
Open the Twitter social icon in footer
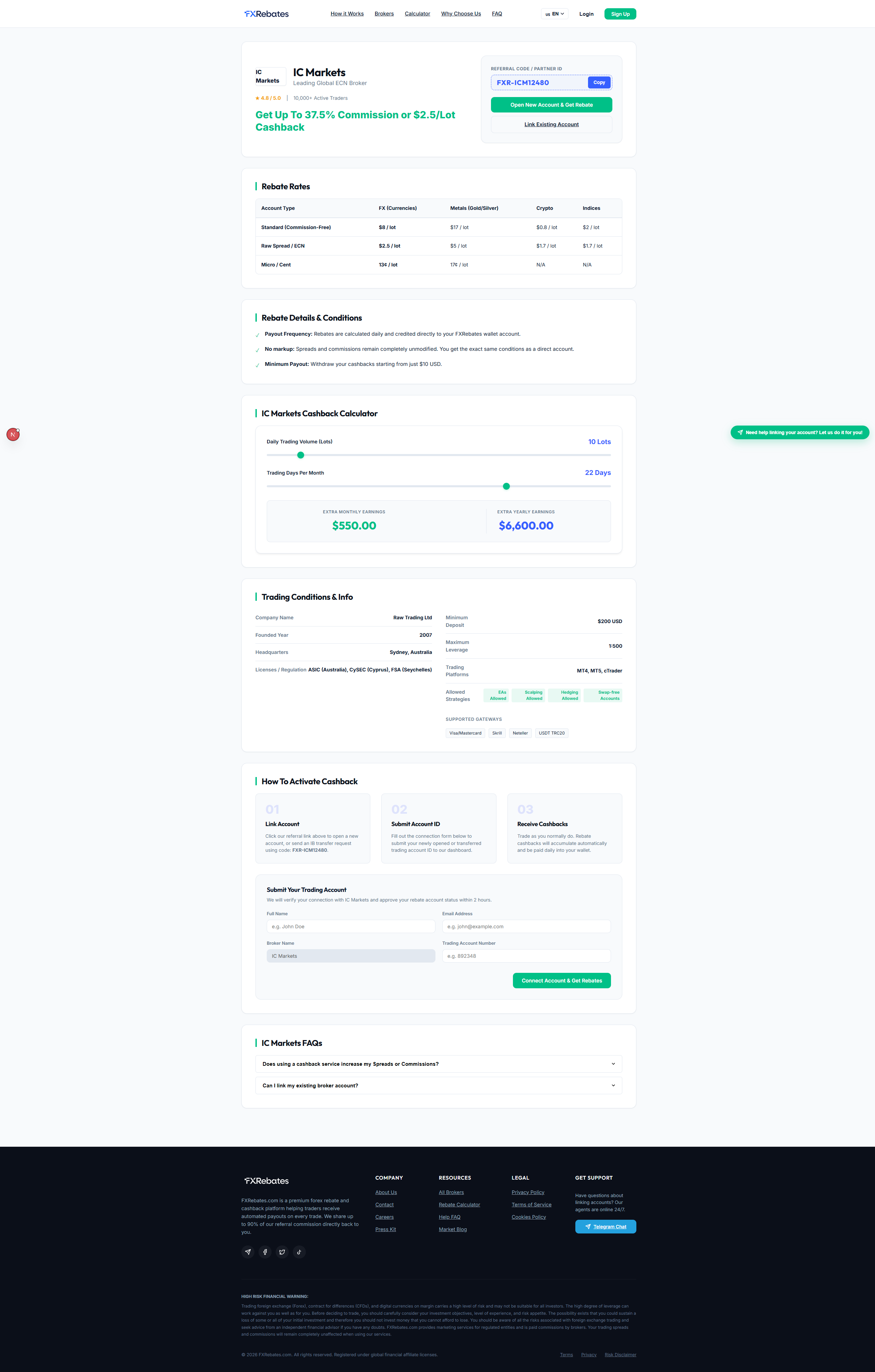click(282, 1252)
